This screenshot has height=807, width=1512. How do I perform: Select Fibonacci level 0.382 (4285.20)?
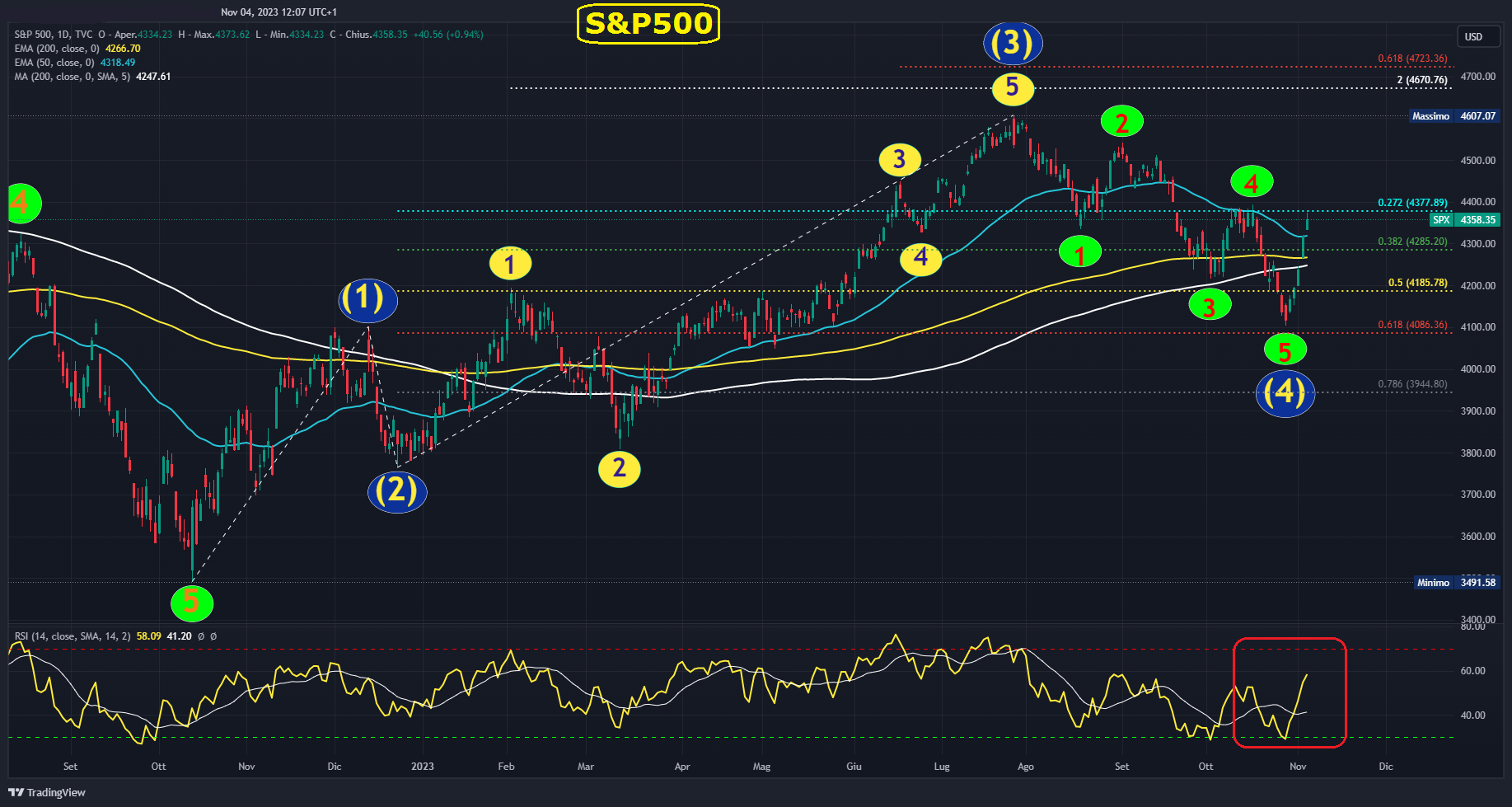tap(1412, 242)
